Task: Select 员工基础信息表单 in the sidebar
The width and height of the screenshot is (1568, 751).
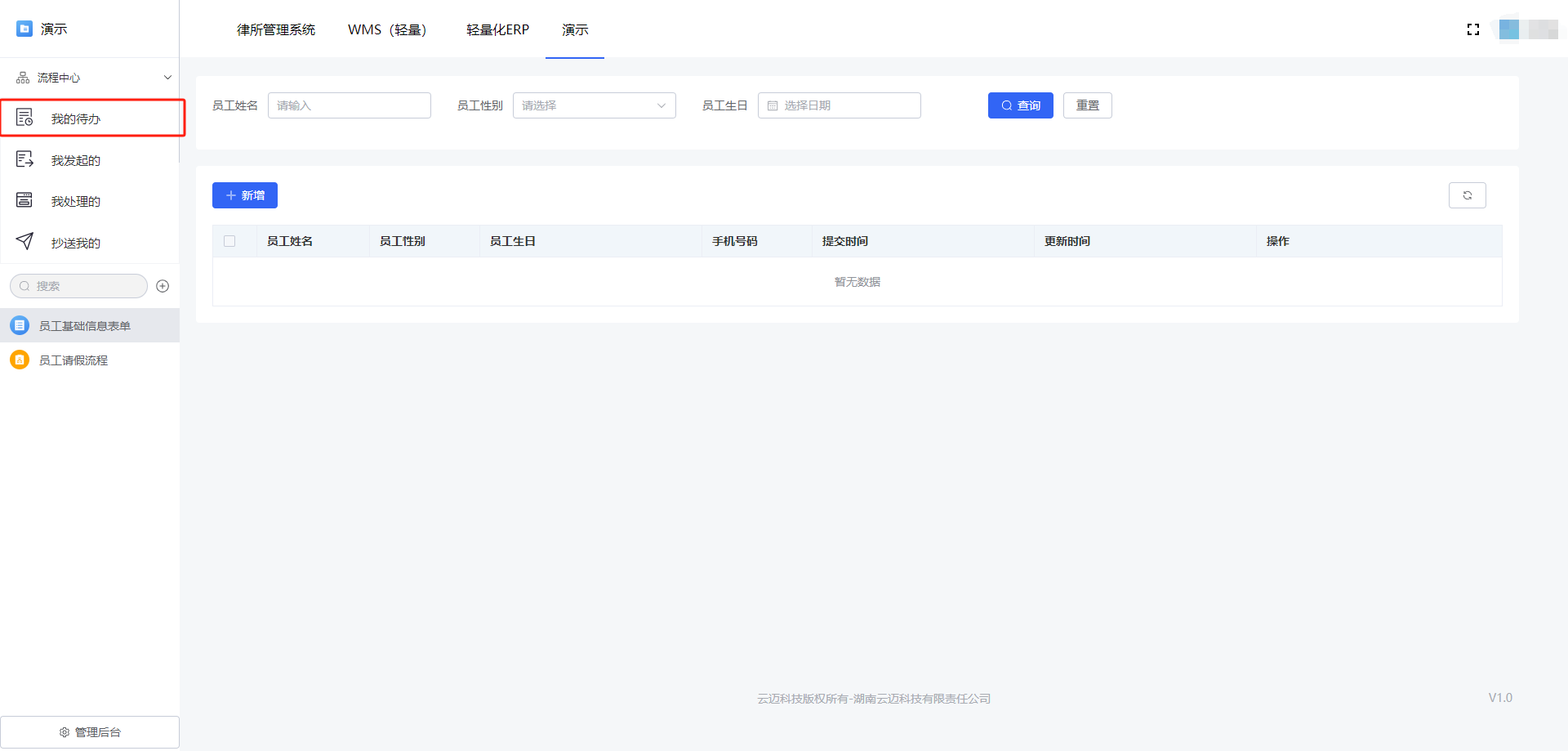Action: coord(84,326)
